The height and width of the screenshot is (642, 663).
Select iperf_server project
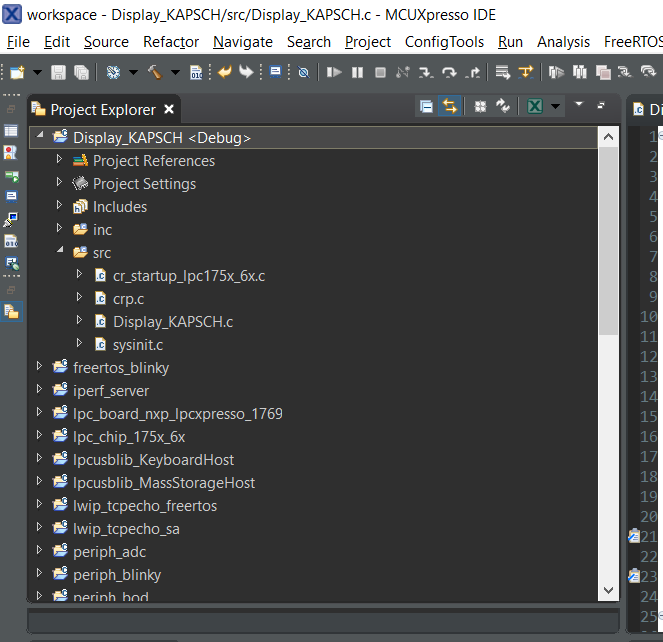pyautogui.click(x=111, y=391)
